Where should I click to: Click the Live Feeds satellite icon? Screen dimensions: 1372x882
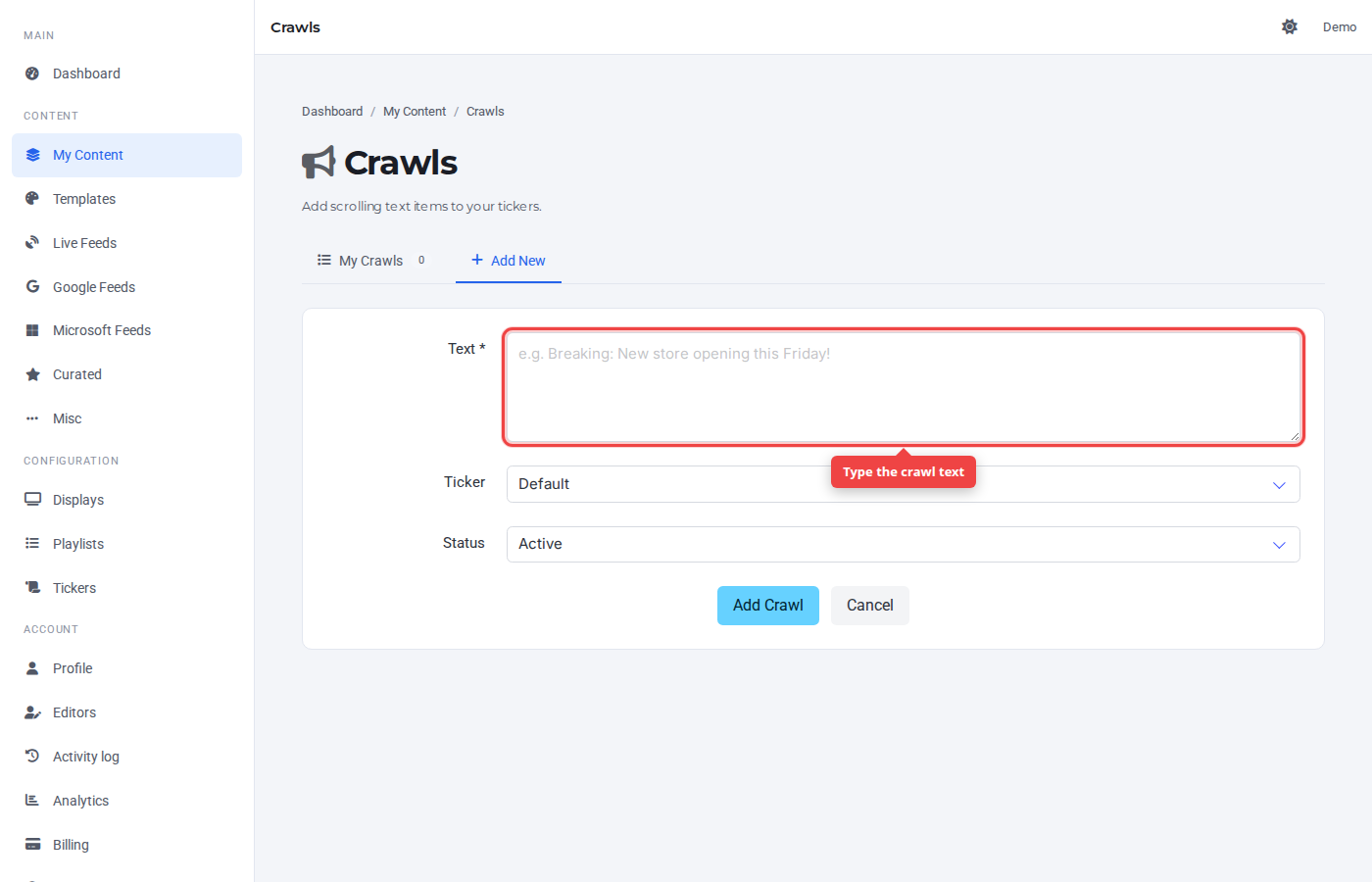tap(32, 242)
